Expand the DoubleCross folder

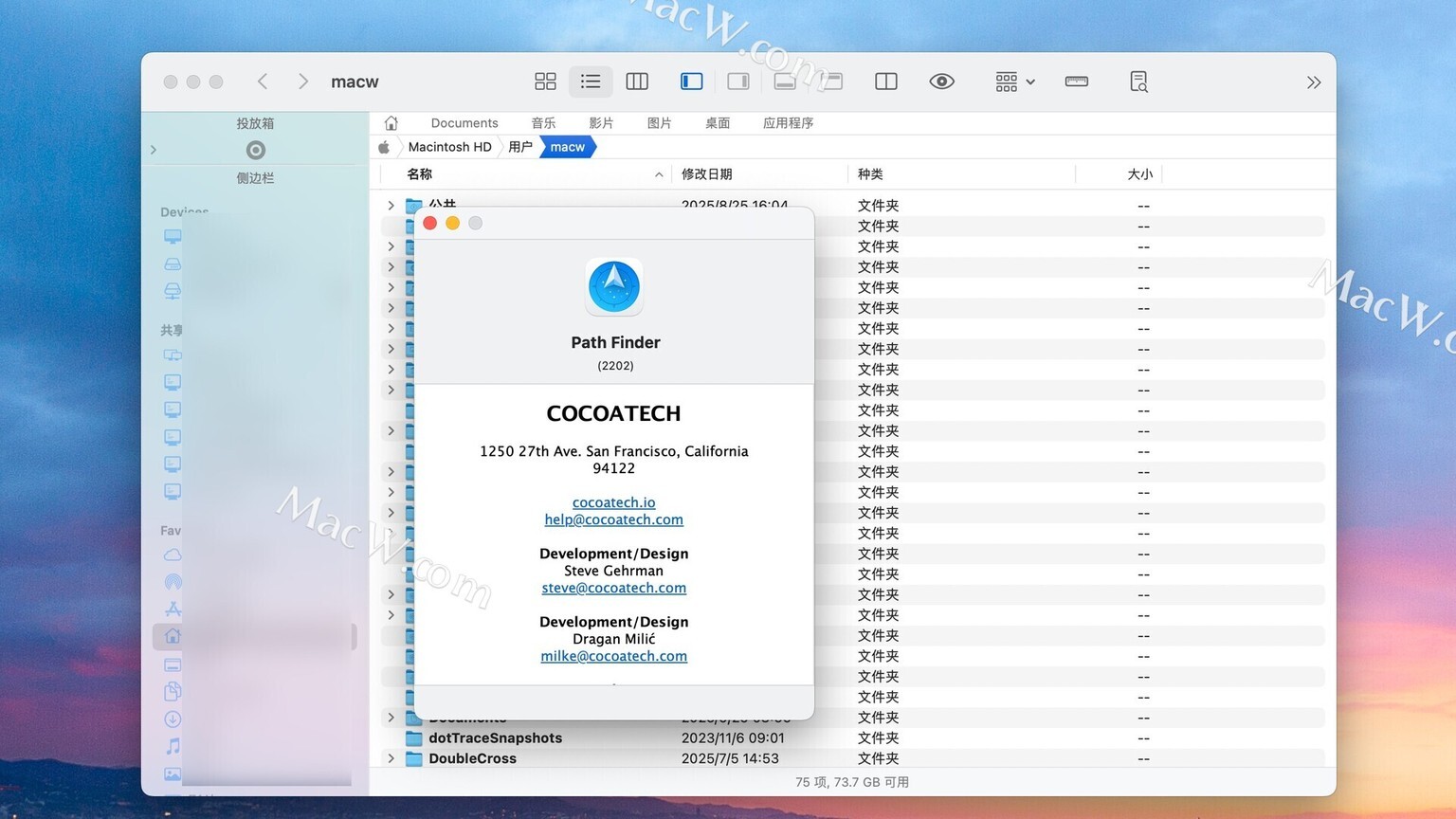[x=391, y=758]
